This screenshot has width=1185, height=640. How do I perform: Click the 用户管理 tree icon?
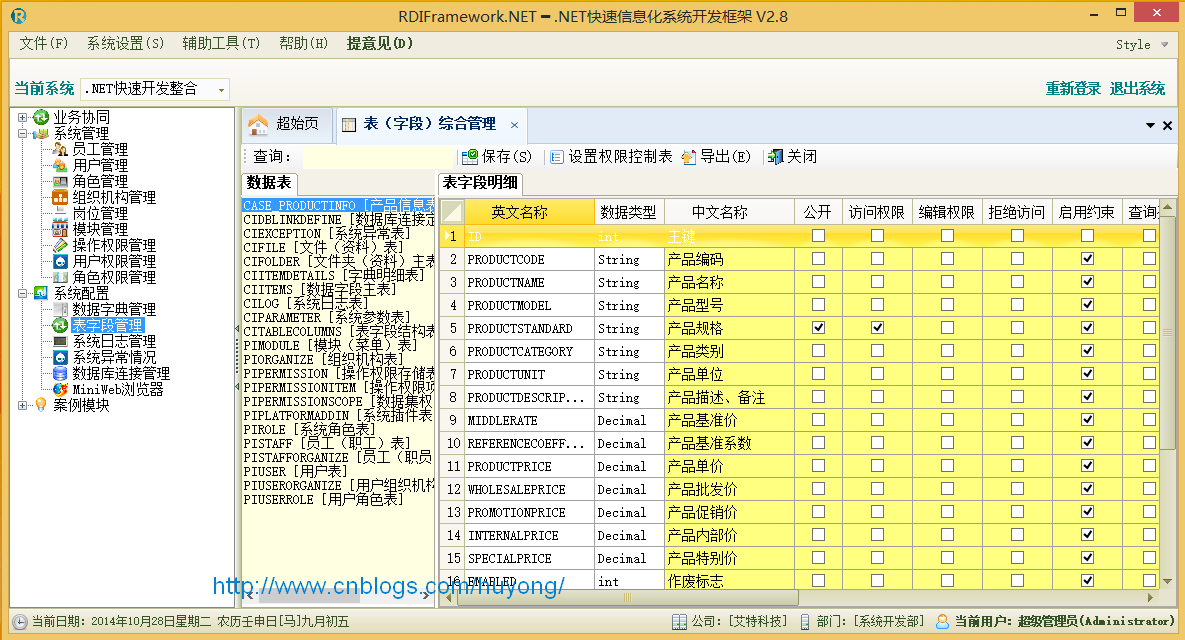60,165
